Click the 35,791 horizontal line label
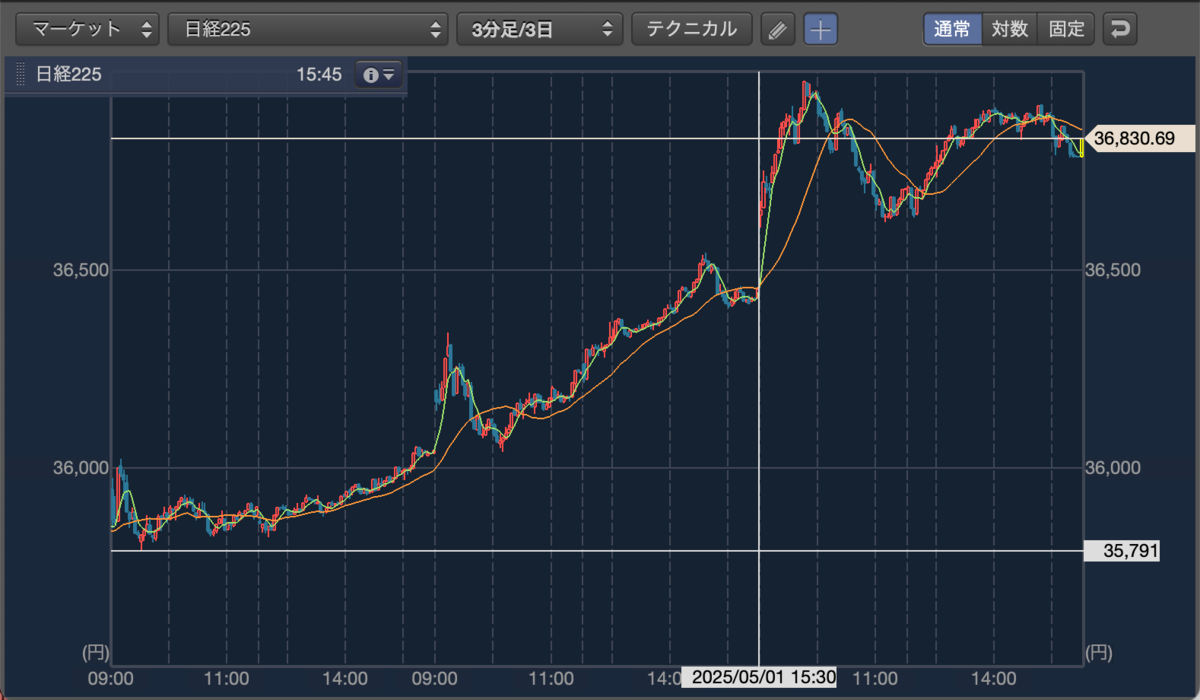Screen dimensions: 1200x700 pos(1122,551)
